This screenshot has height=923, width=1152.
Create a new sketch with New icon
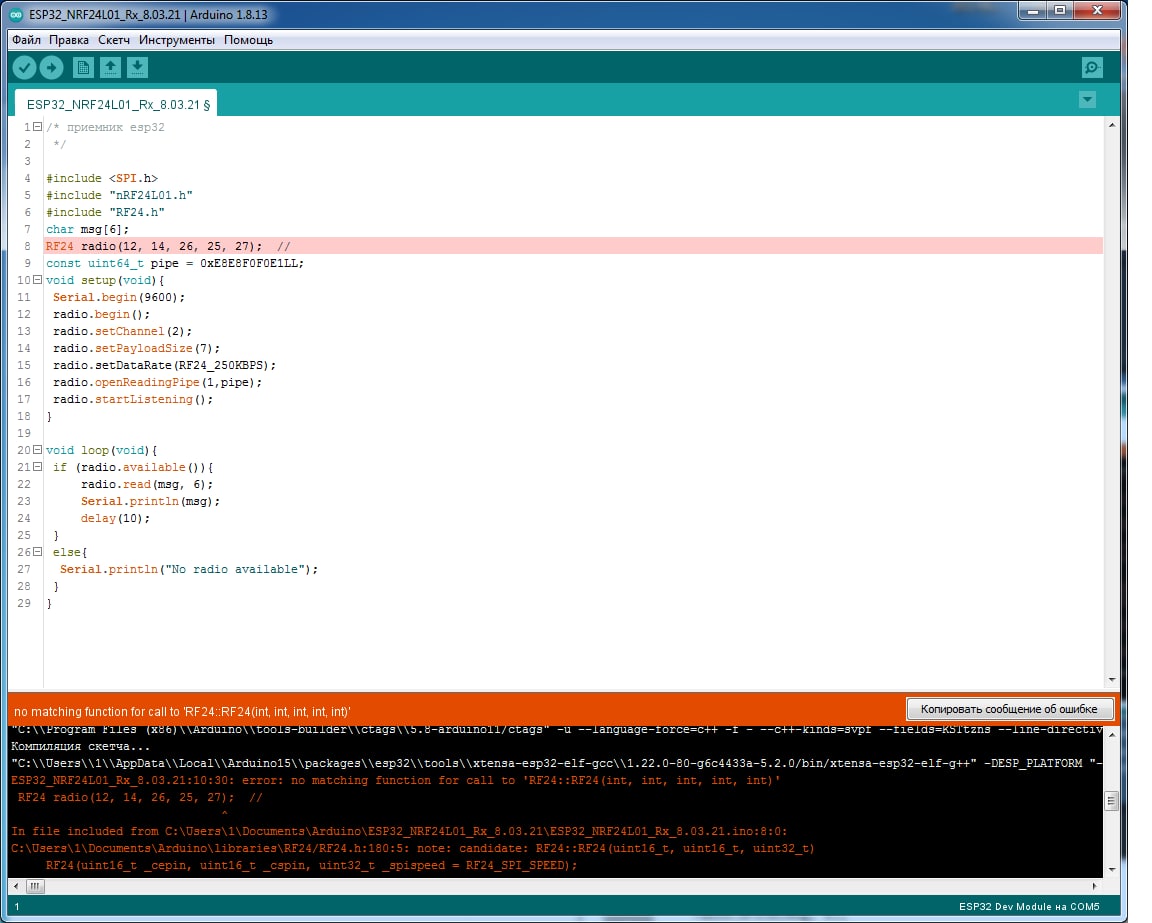click(x=84, y=67)
